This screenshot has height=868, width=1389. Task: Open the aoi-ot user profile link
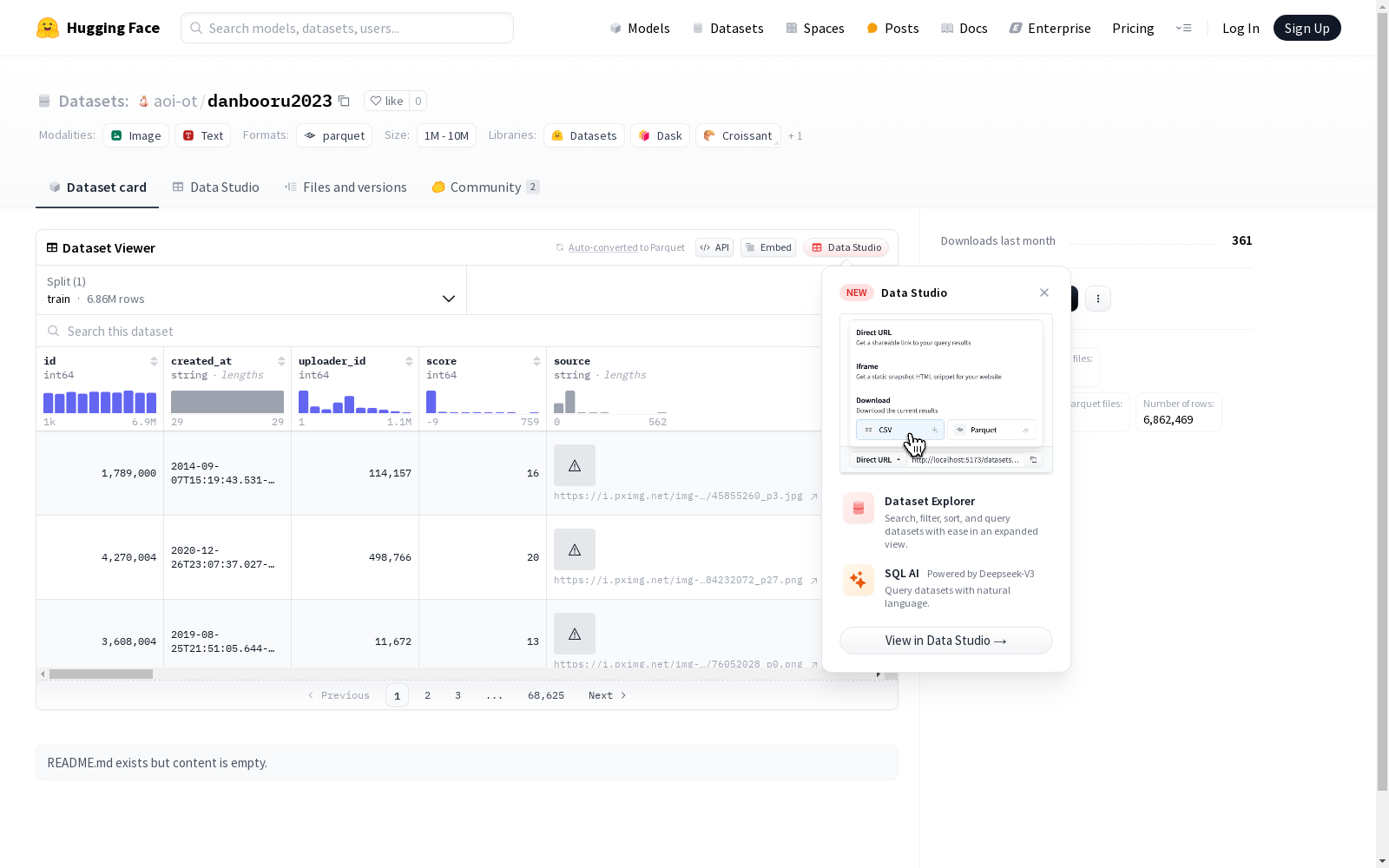175,101
